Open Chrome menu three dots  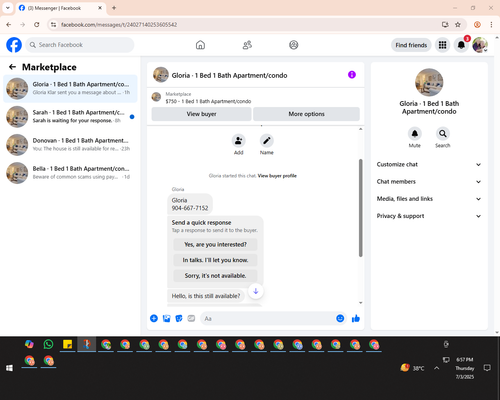pyautogui.click(x=491, y=25)
